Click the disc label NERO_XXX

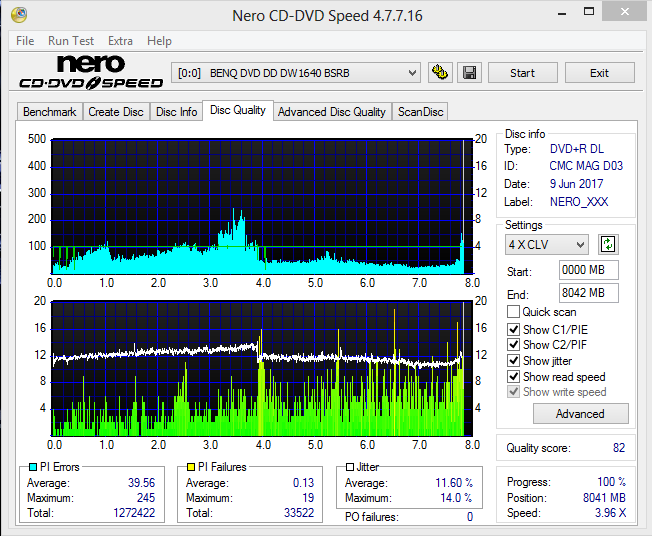(579, 202)
